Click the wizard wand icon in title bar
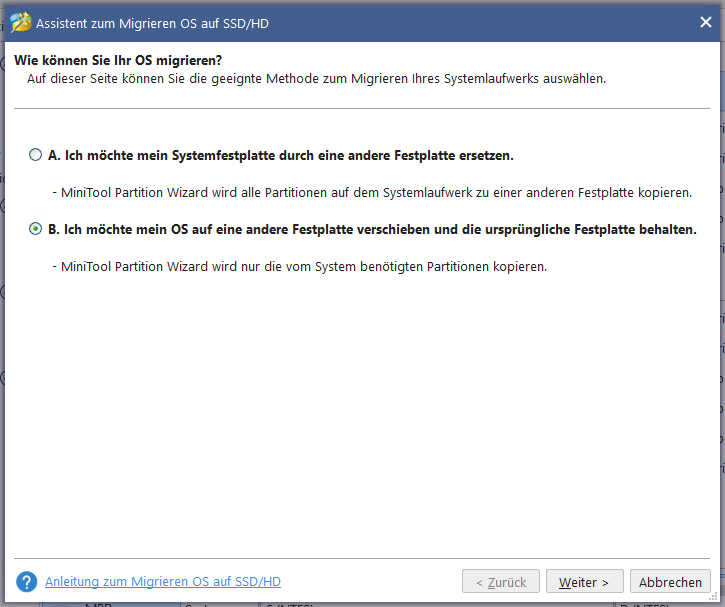The width and height of the screenshot is (725, 607). (20, 23)
